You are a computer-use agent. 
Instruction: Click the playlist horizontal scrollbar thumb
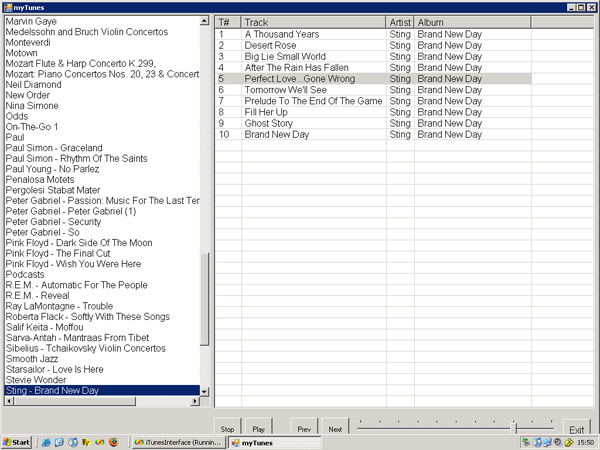(74, 401)
